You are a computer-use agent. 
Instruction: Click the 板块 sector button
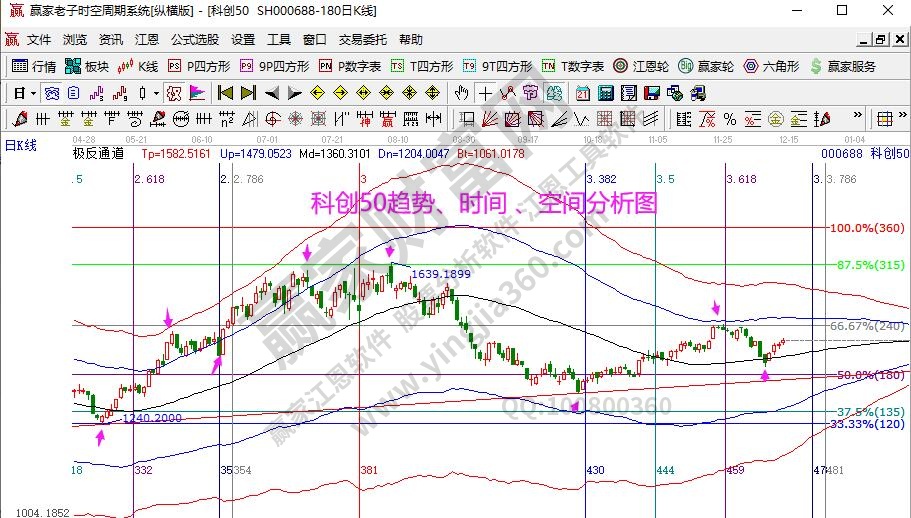click(86, 66)
